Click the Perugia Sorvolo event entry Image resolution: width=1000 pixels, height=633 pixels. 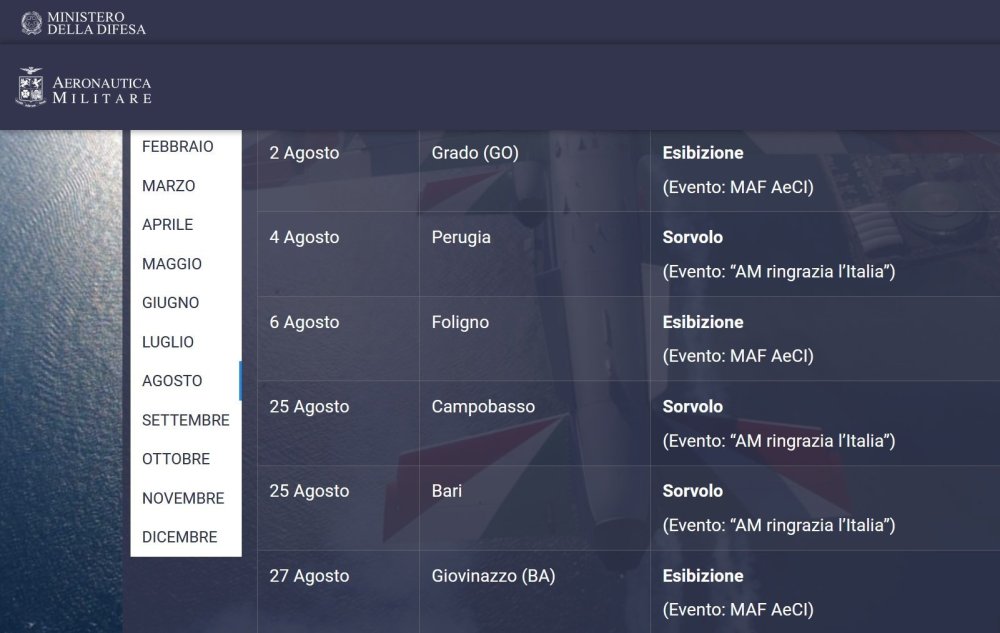[693, 238]
